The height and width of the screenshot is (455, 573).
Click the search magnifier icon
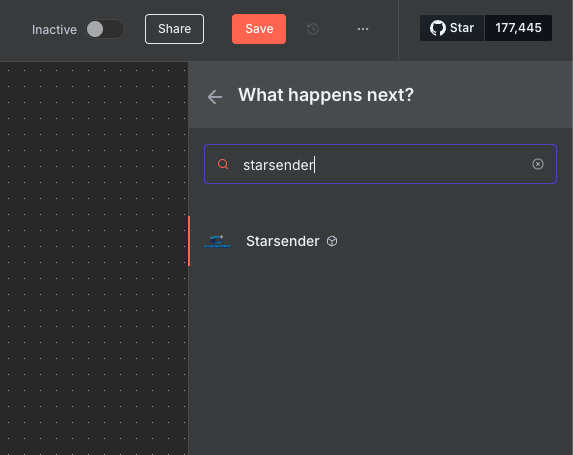[x=223, y=164]
